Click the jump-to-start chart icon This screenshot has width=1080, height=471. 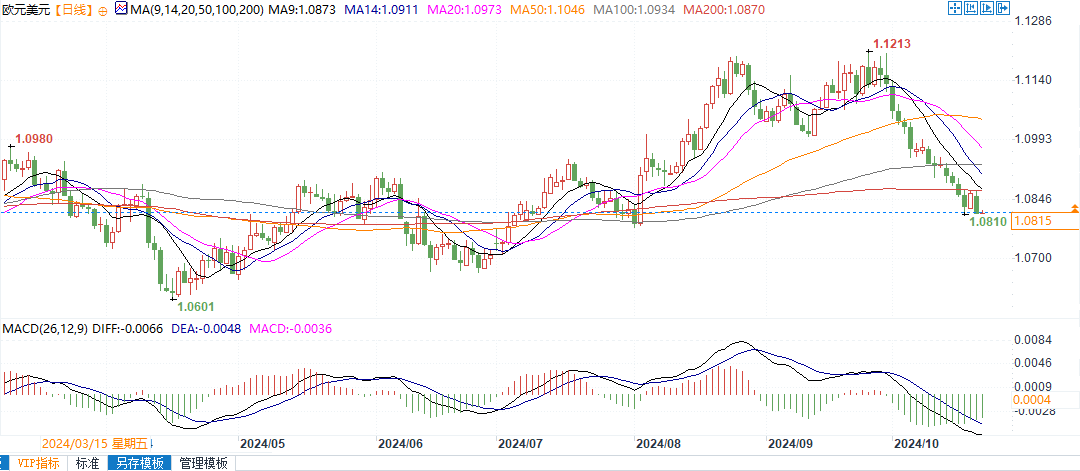point(972,9)
